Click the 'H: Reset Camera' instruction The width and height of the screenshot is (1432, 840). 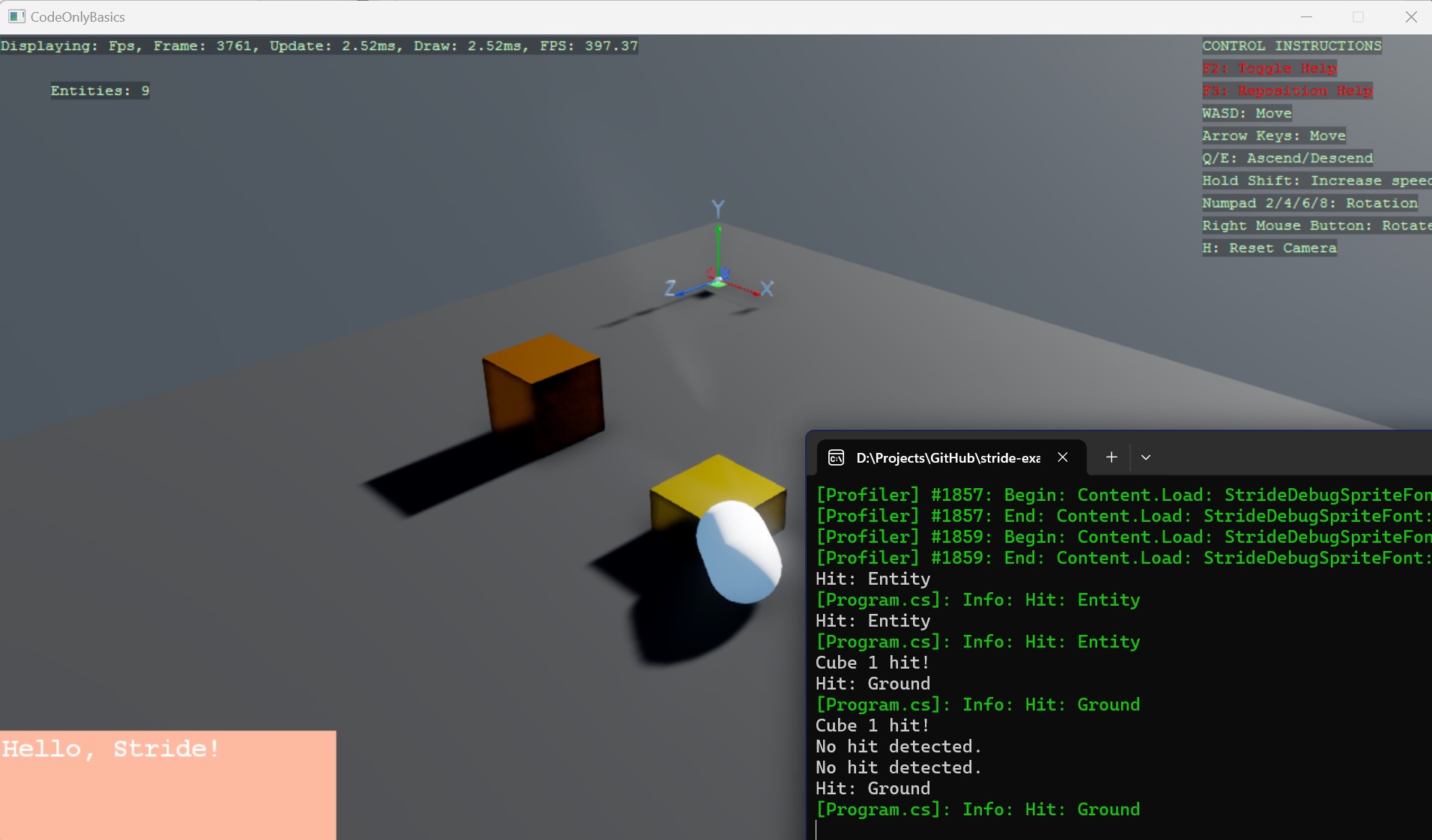[x=1269, y=248]
